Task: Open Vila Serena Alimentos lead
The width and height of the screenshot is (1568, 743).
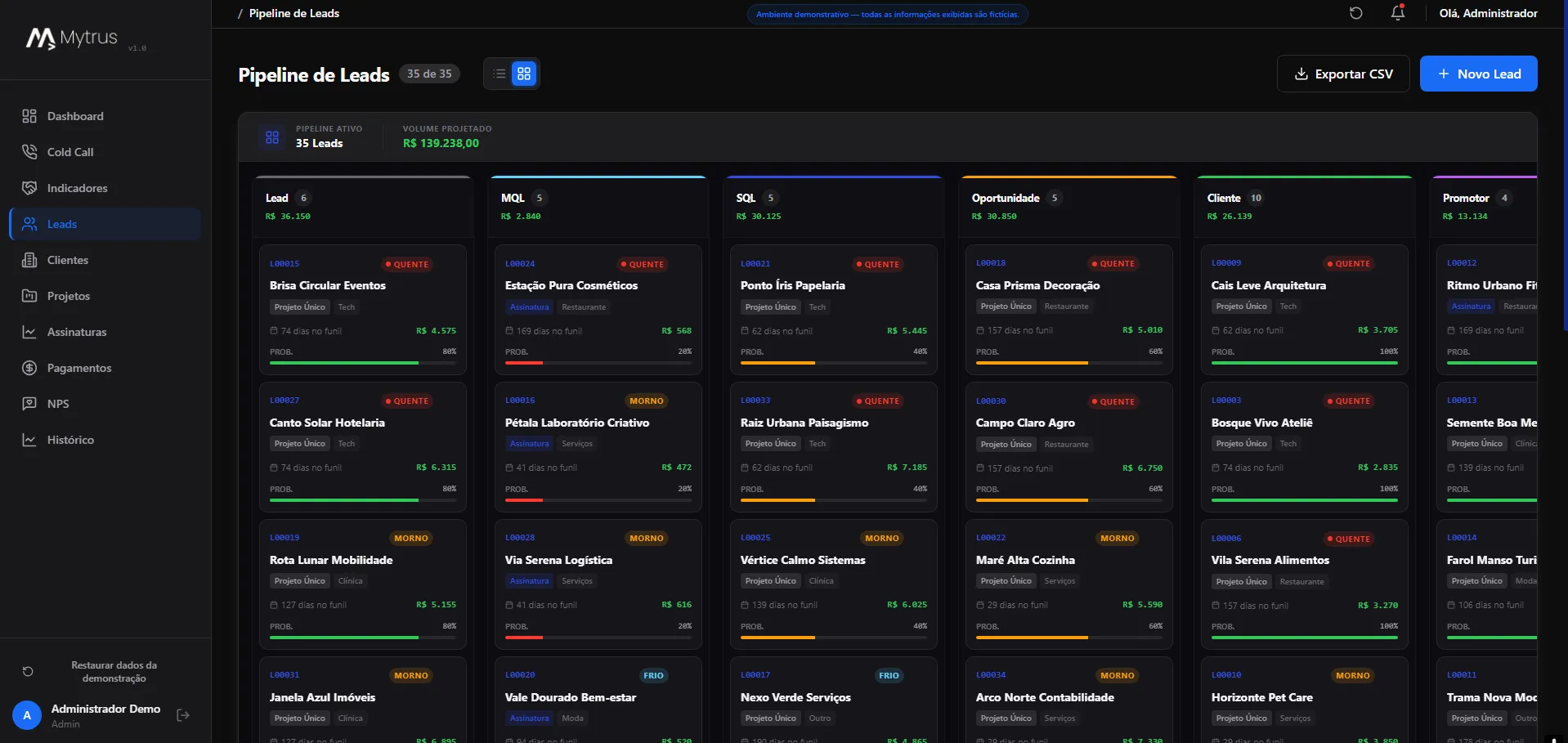Action: tap(1305, 584)
